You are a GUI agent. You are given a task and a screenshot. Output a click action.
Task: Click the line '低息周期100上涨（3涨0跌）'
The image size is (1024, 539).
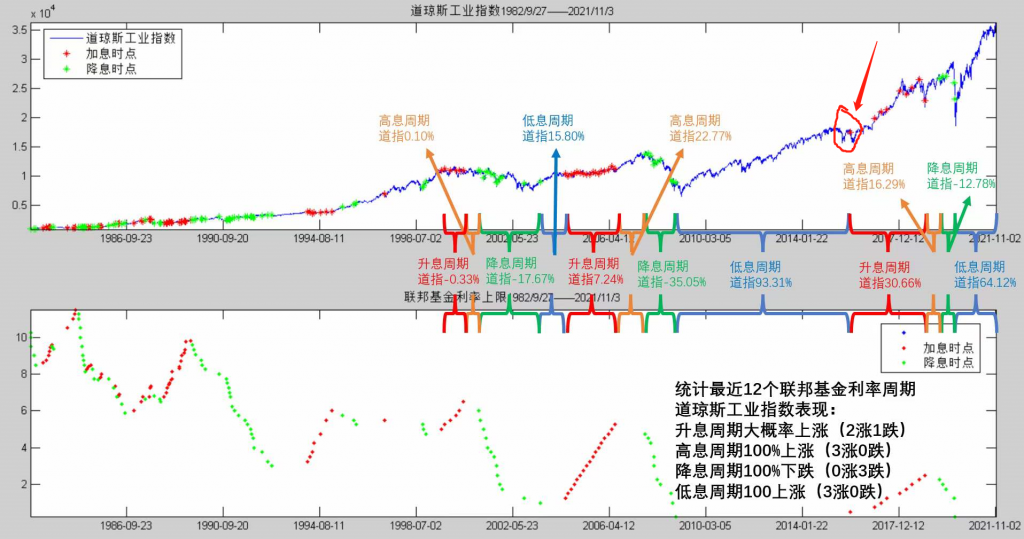coord(780,491)
